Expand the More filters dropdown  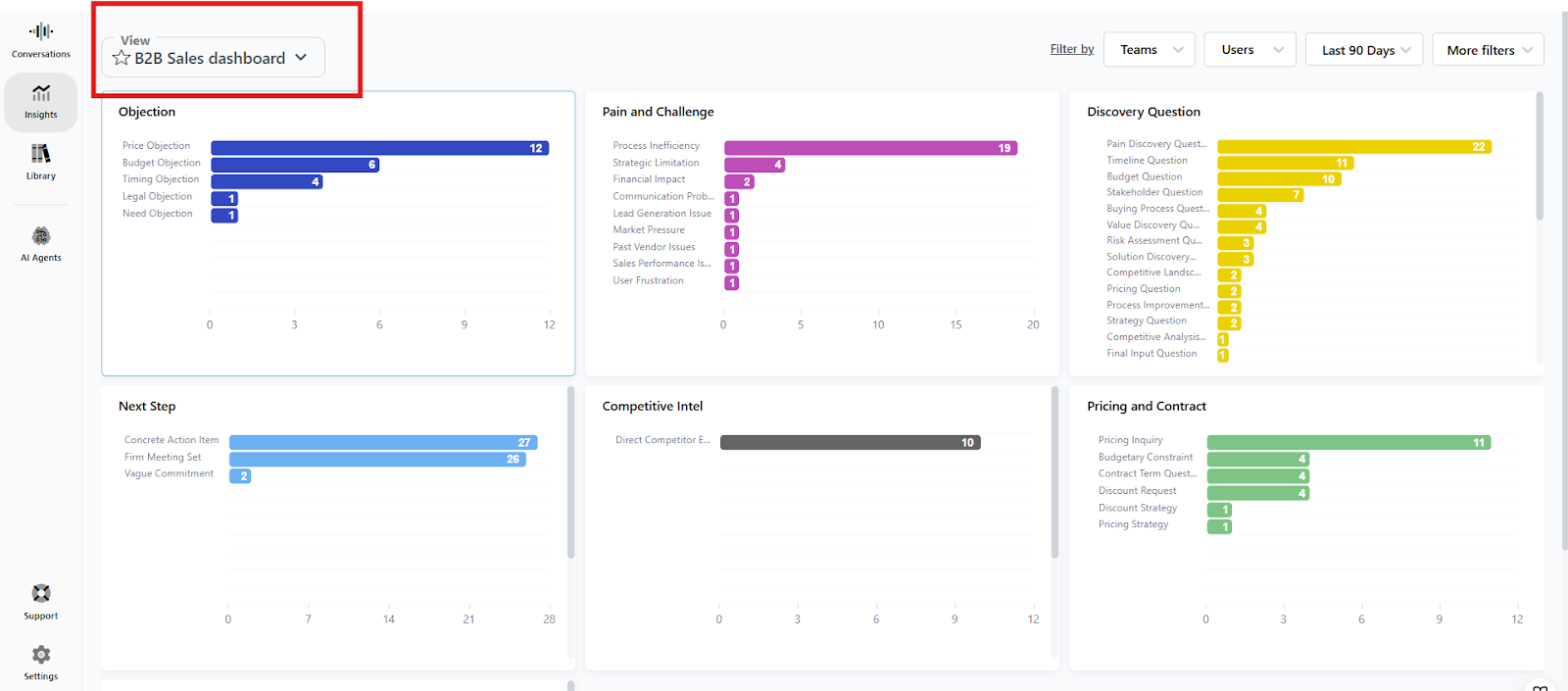[x=1488, y=50]
